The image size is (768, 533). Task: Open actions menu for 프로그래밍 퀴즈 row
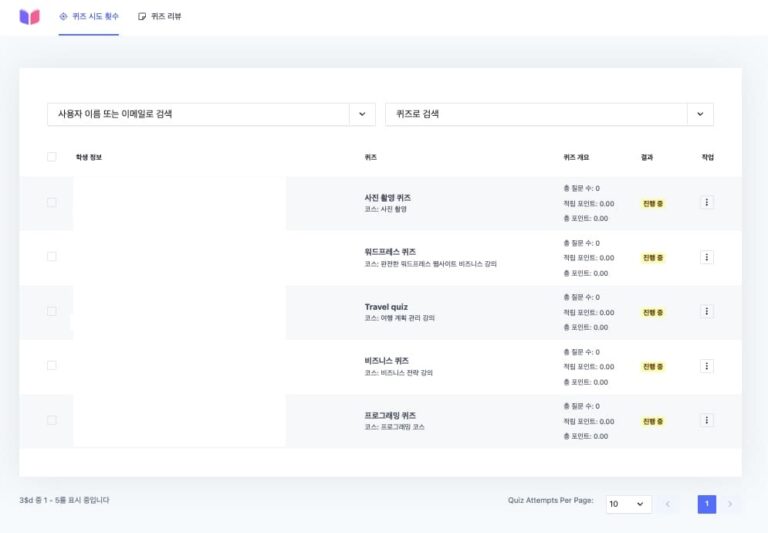point(707,421)
